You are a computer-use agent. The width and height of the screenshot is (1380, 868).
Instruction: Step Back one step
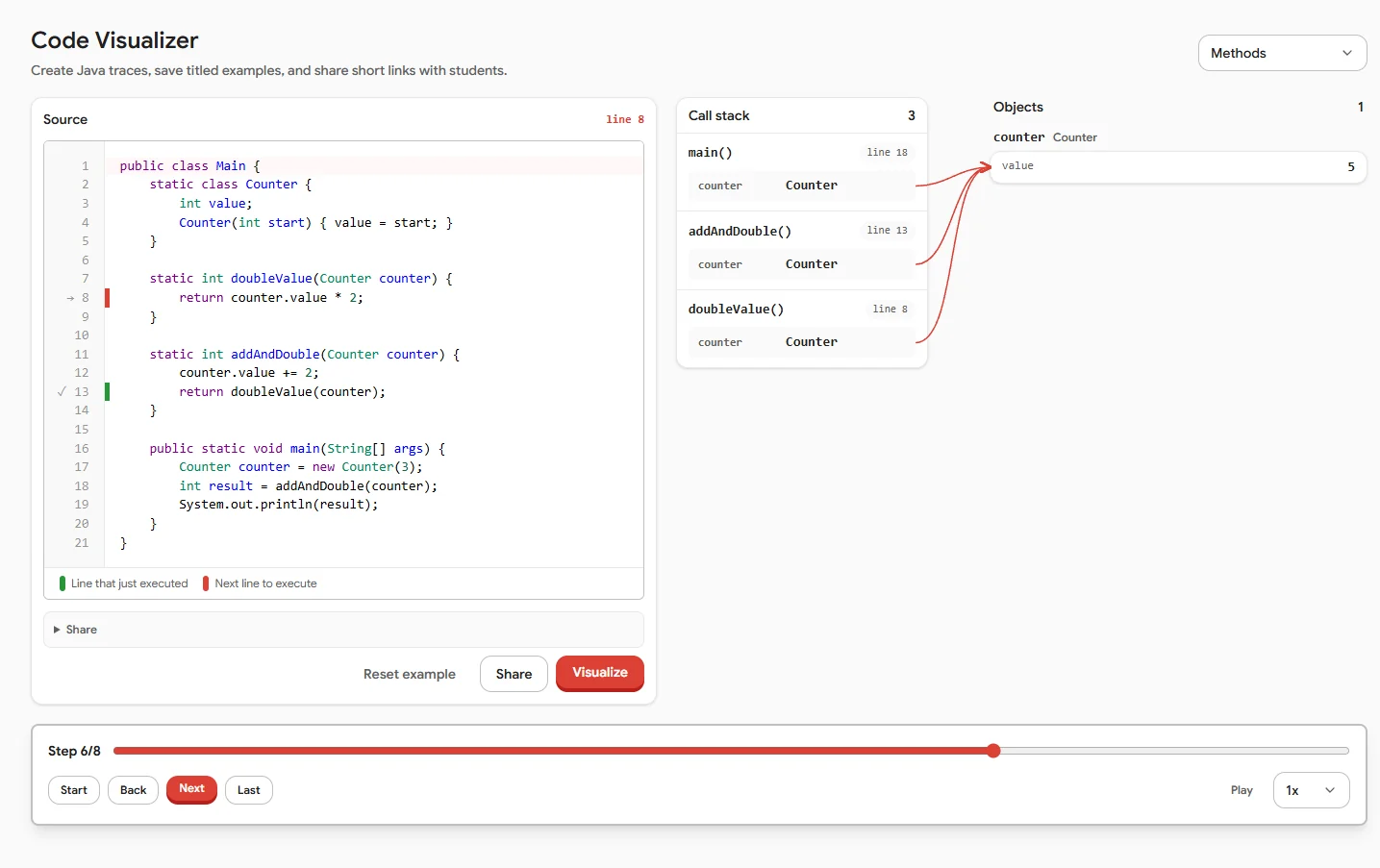click(134, 790)
